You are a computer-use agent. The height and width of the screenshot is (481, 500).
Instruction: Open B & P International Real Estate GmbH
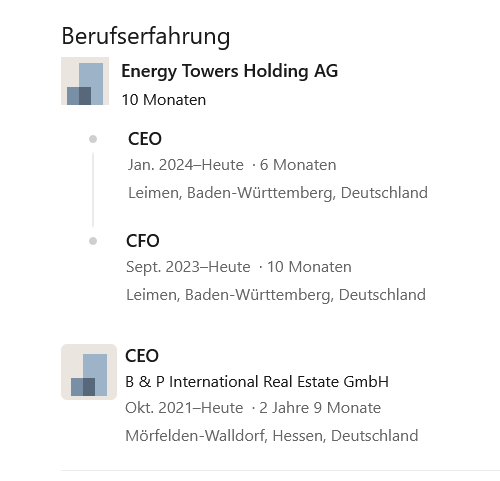257,382
